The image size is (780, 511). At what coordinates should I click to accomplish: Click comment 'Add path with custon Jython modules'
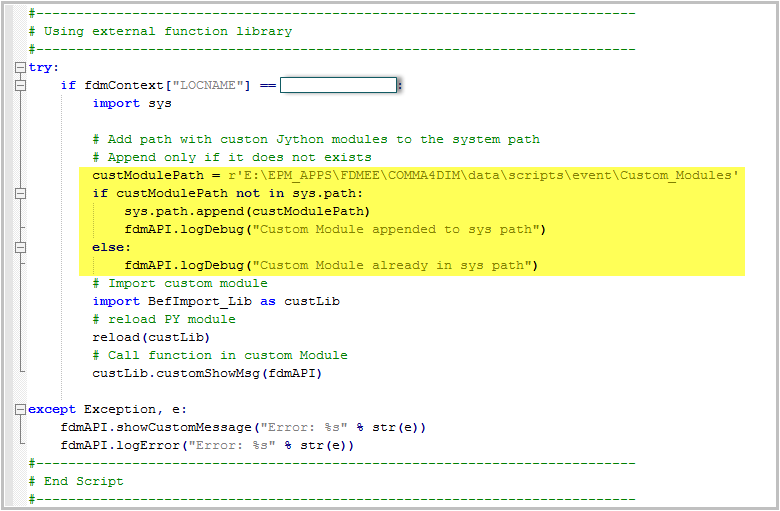(316, 139)
